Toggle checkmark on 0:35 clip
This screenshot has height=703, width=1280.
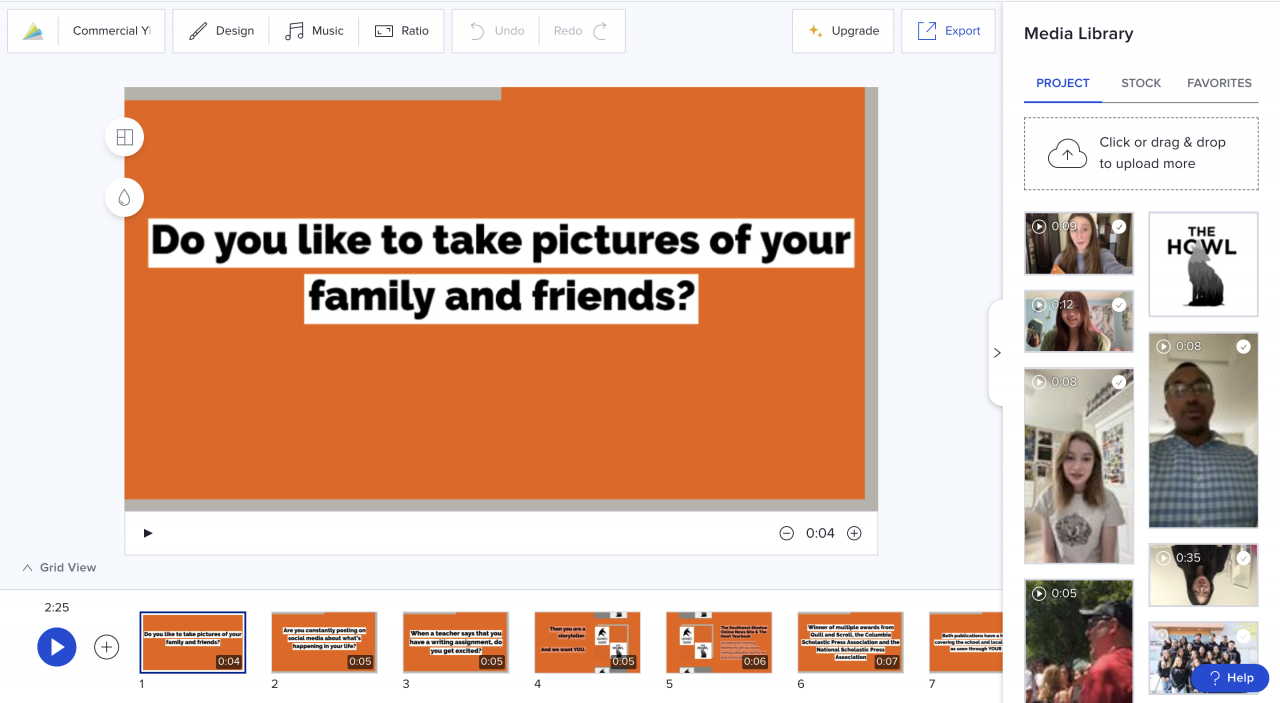tap(1243, 558)
